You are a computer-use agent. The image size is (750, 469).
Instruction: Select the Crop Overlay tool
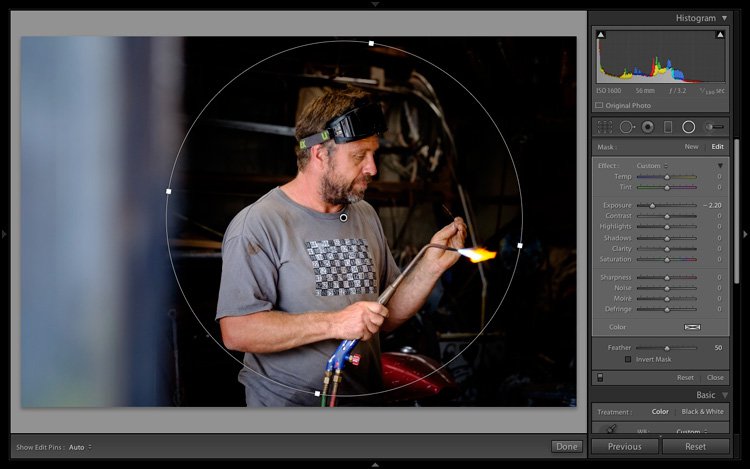click(x=604, y=127)
